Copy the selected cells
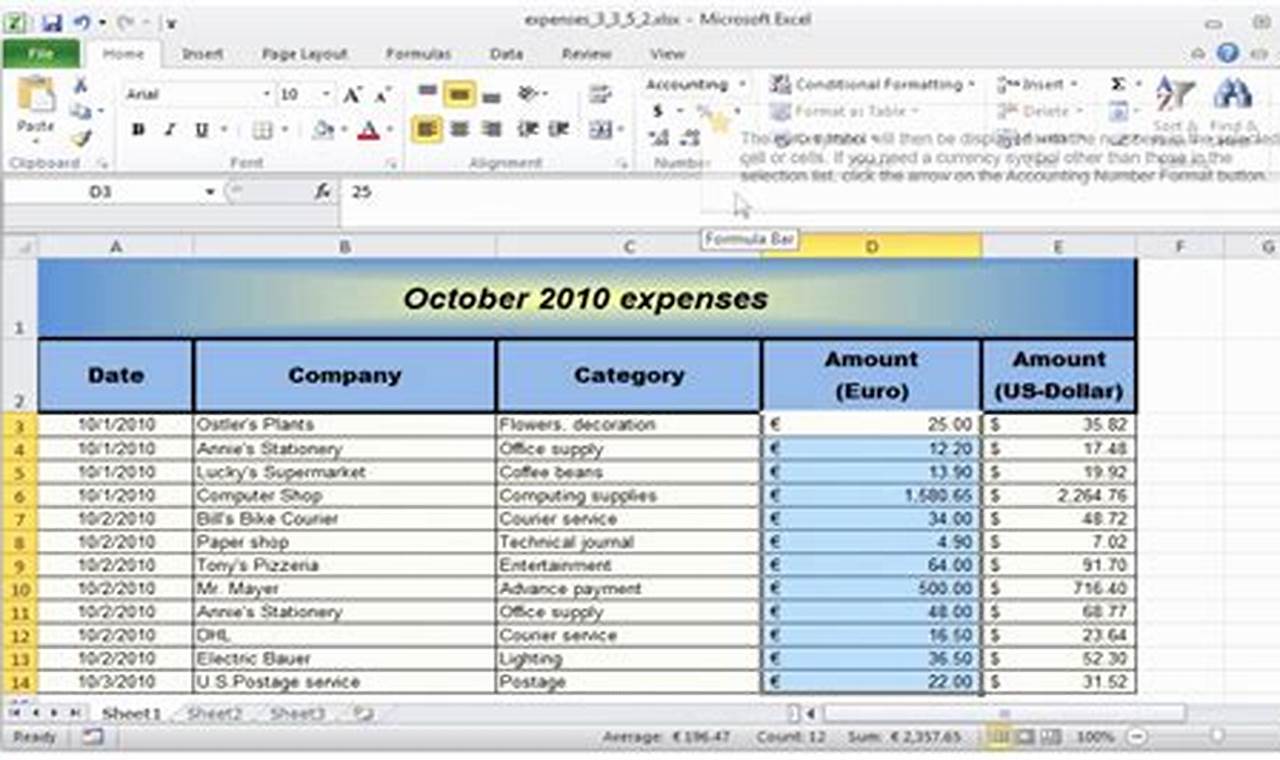This screenshot has height=760, width=1280. (x=81, y=111)
